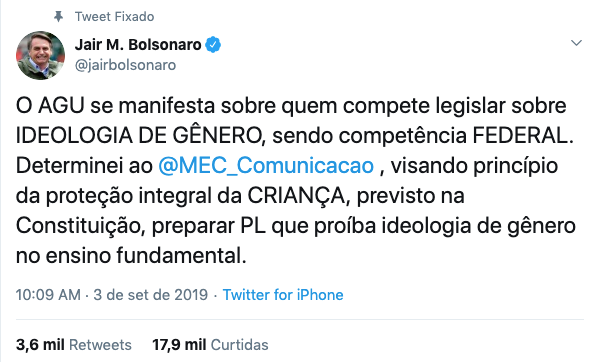
Task: Click the uppercase IDEOLOGIA DE GÊNERO text
Action: click(138, 136)
